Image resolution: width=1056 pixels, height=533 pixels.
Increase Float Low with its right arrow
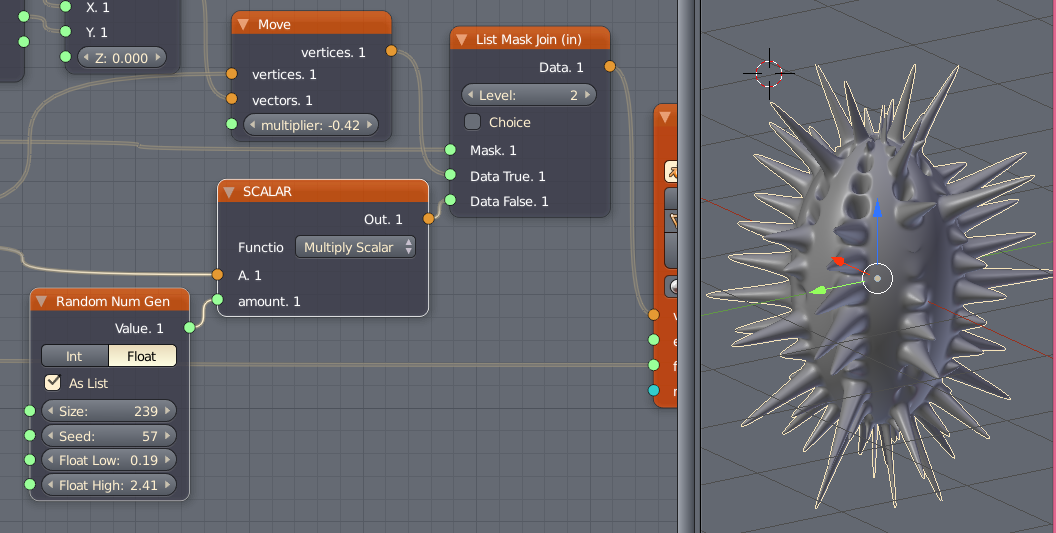pos(167,460)
